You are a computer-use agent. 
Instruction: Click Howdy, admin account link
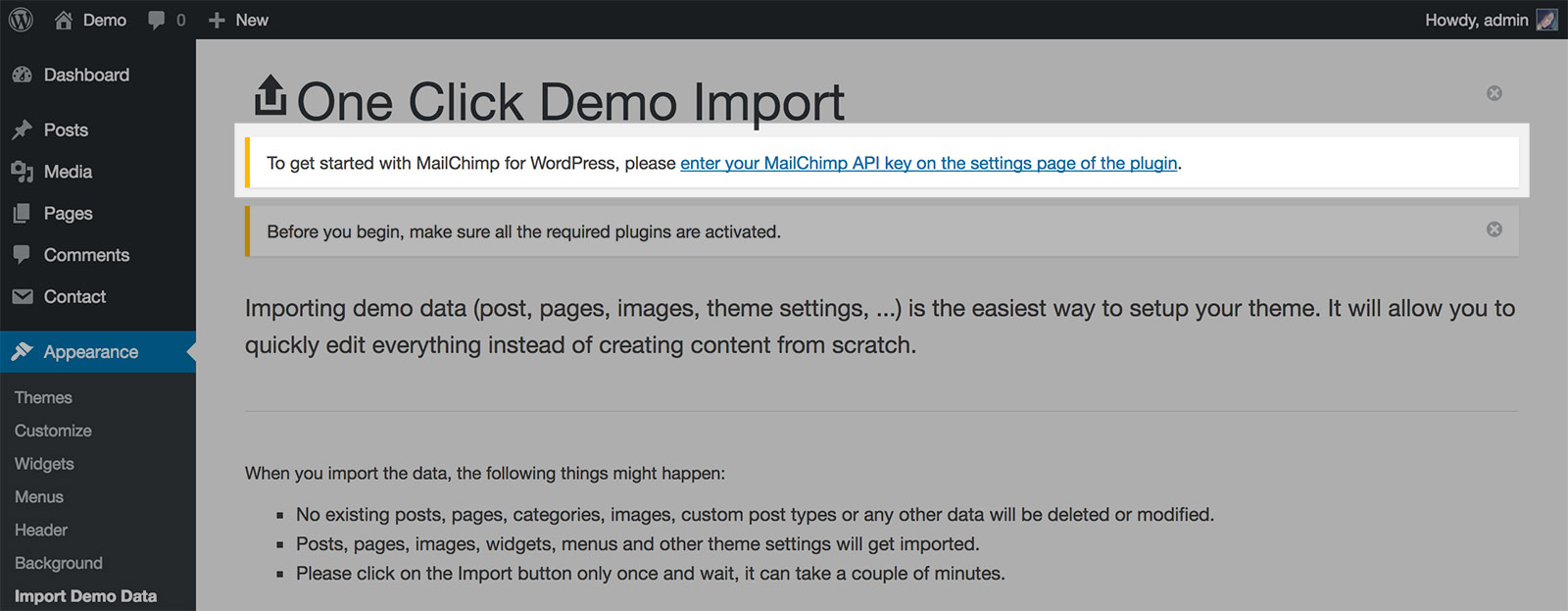(1477, 20)
